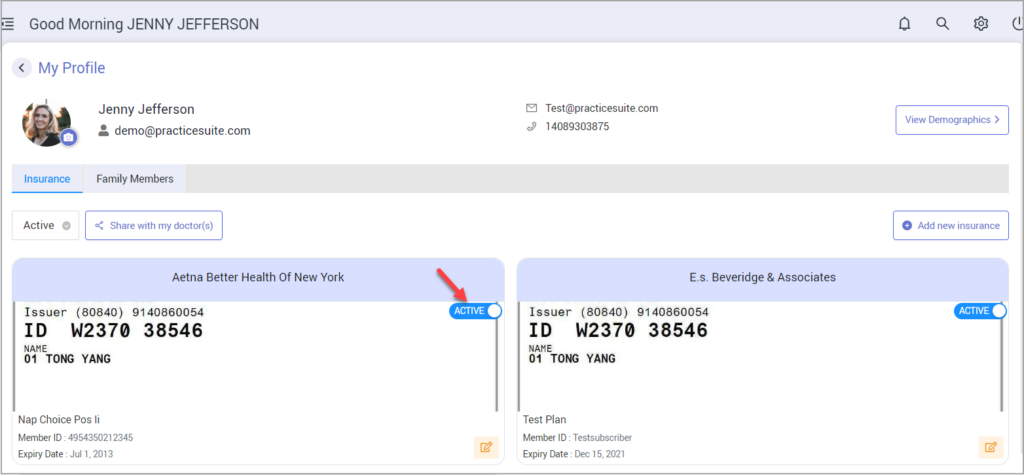Click the E.s. Beveridge & Associates card header
The image size is (1024, 475).
point(762,277)
